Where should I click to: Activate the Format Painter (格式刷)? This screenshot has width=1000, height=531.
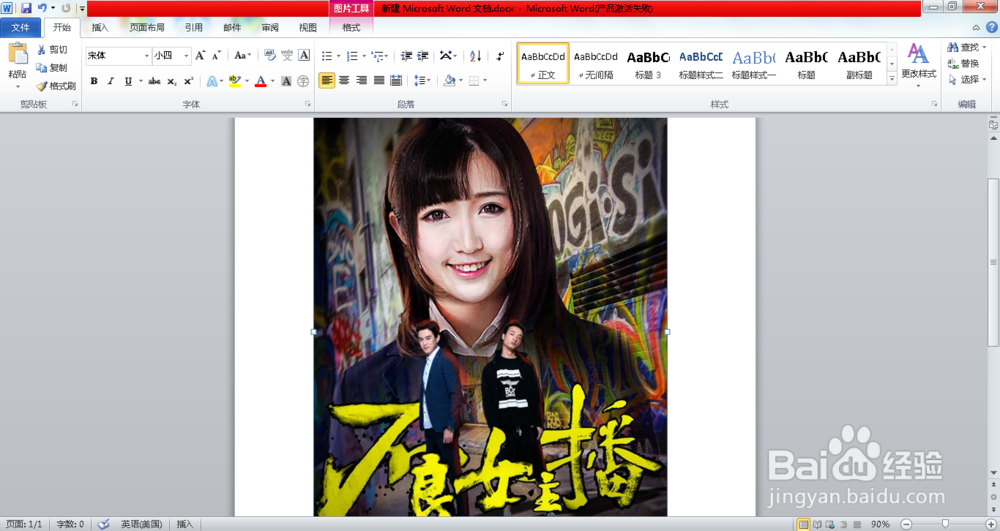click(x=56, y=85)
